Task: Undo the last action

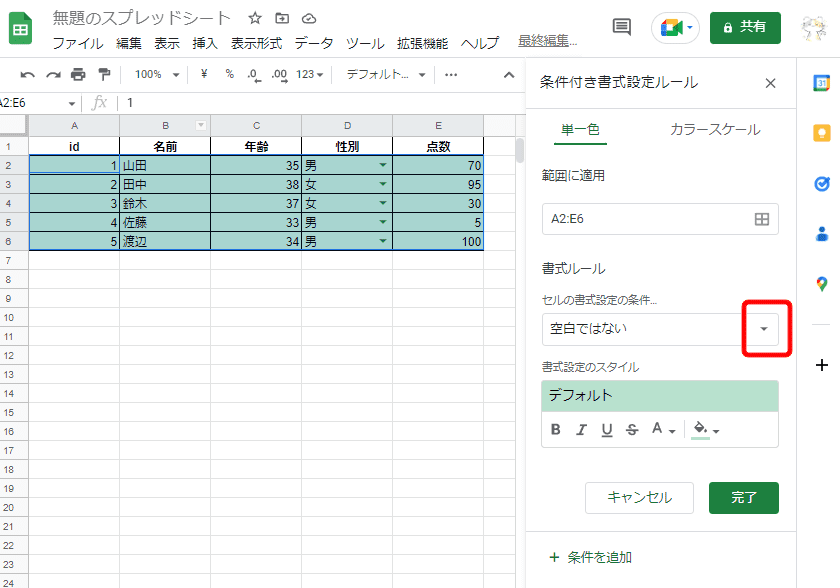Action: click(28, 74)
